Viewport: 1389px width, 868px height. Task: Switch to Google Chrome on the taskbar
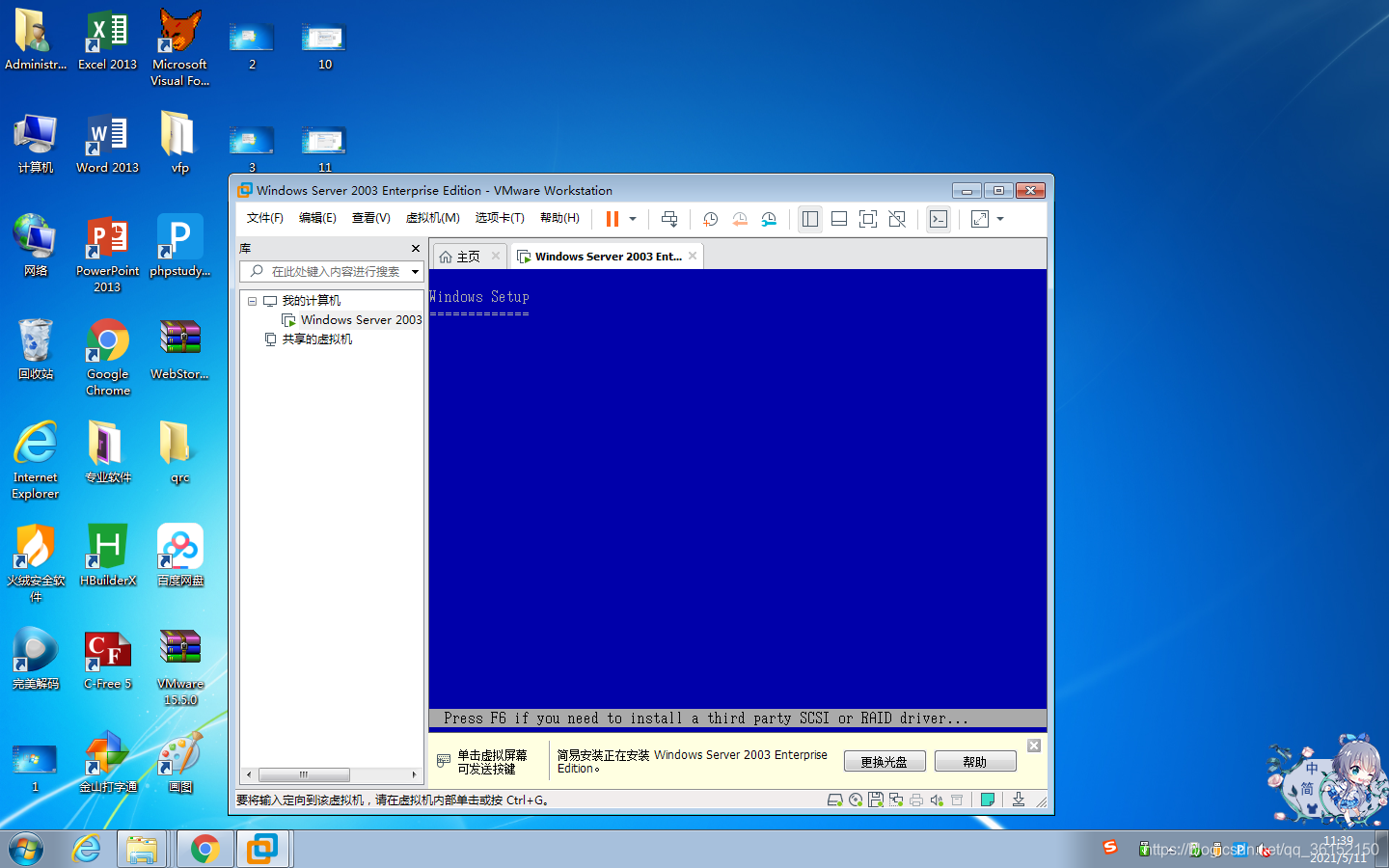pos(204,849)
